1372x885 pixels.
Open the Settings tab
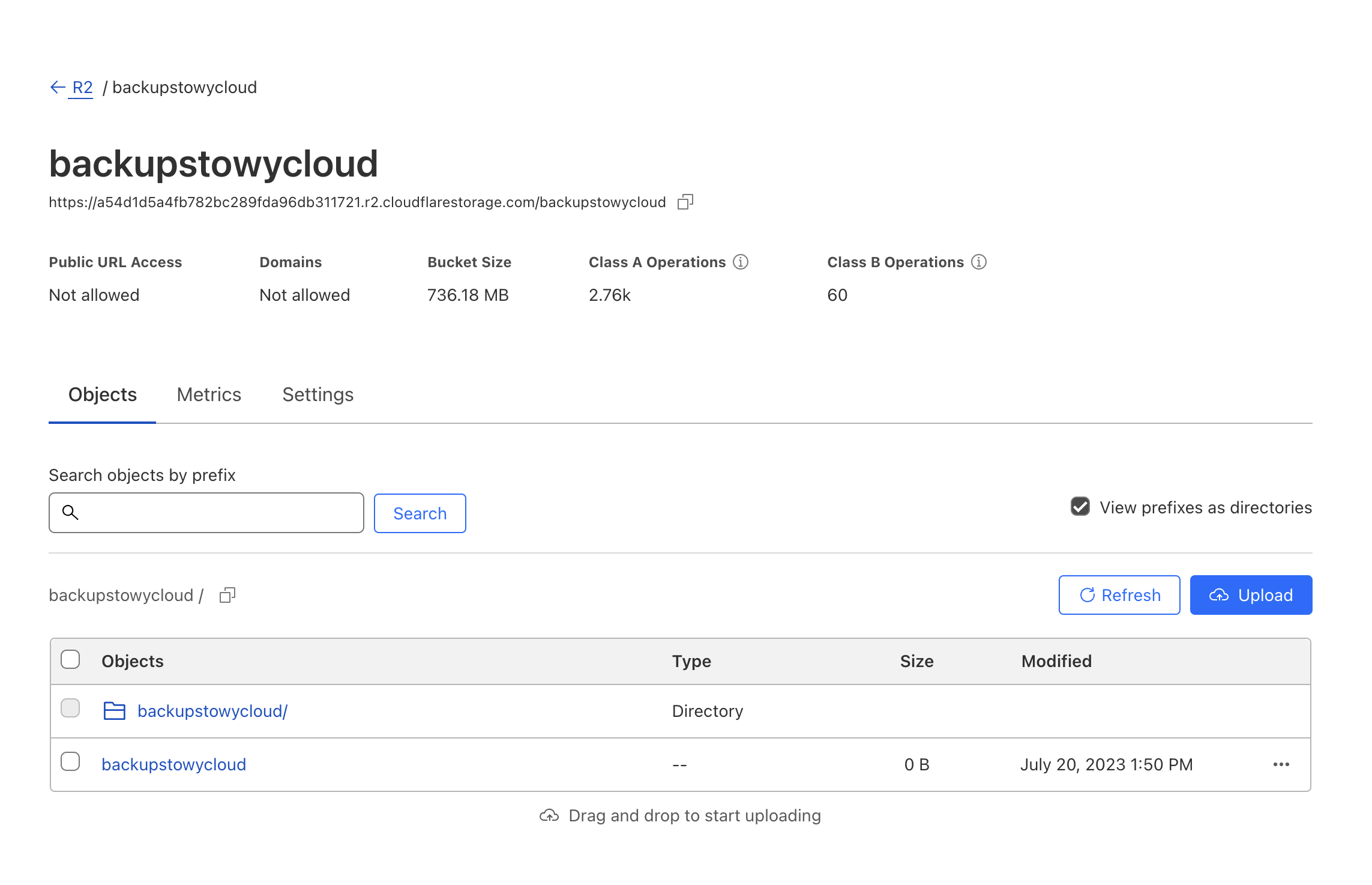(318, 395)
